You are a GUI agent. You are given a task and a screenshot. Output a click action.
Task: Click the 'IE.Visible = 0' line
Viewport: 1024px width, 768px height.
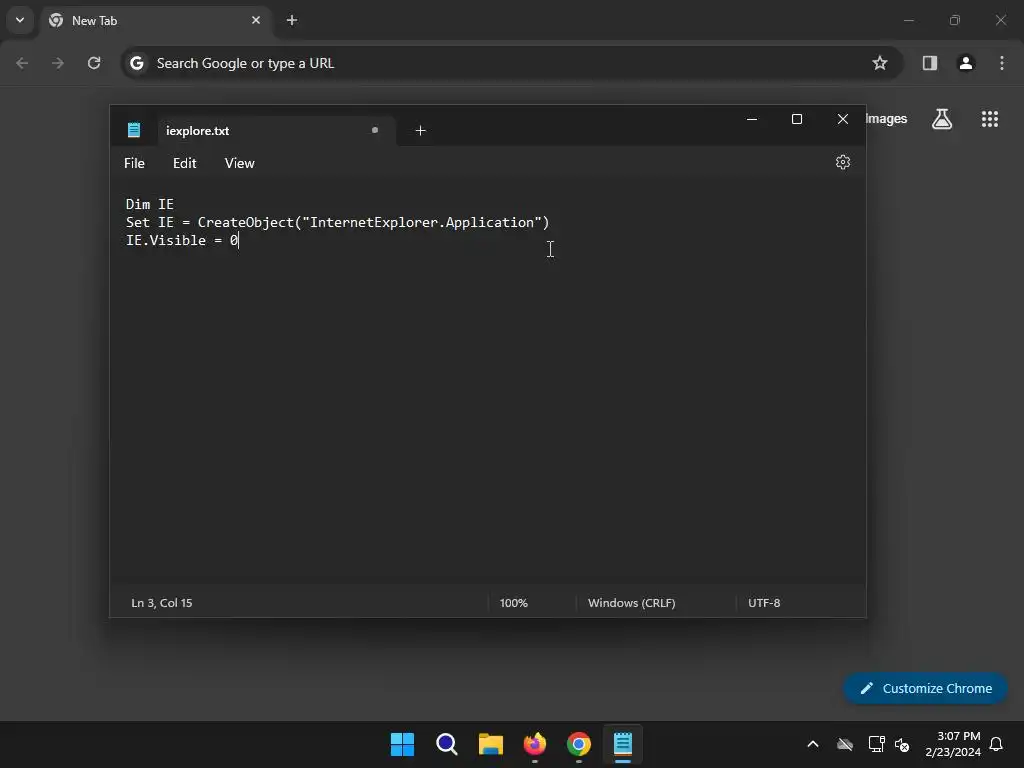coord(182,240)
